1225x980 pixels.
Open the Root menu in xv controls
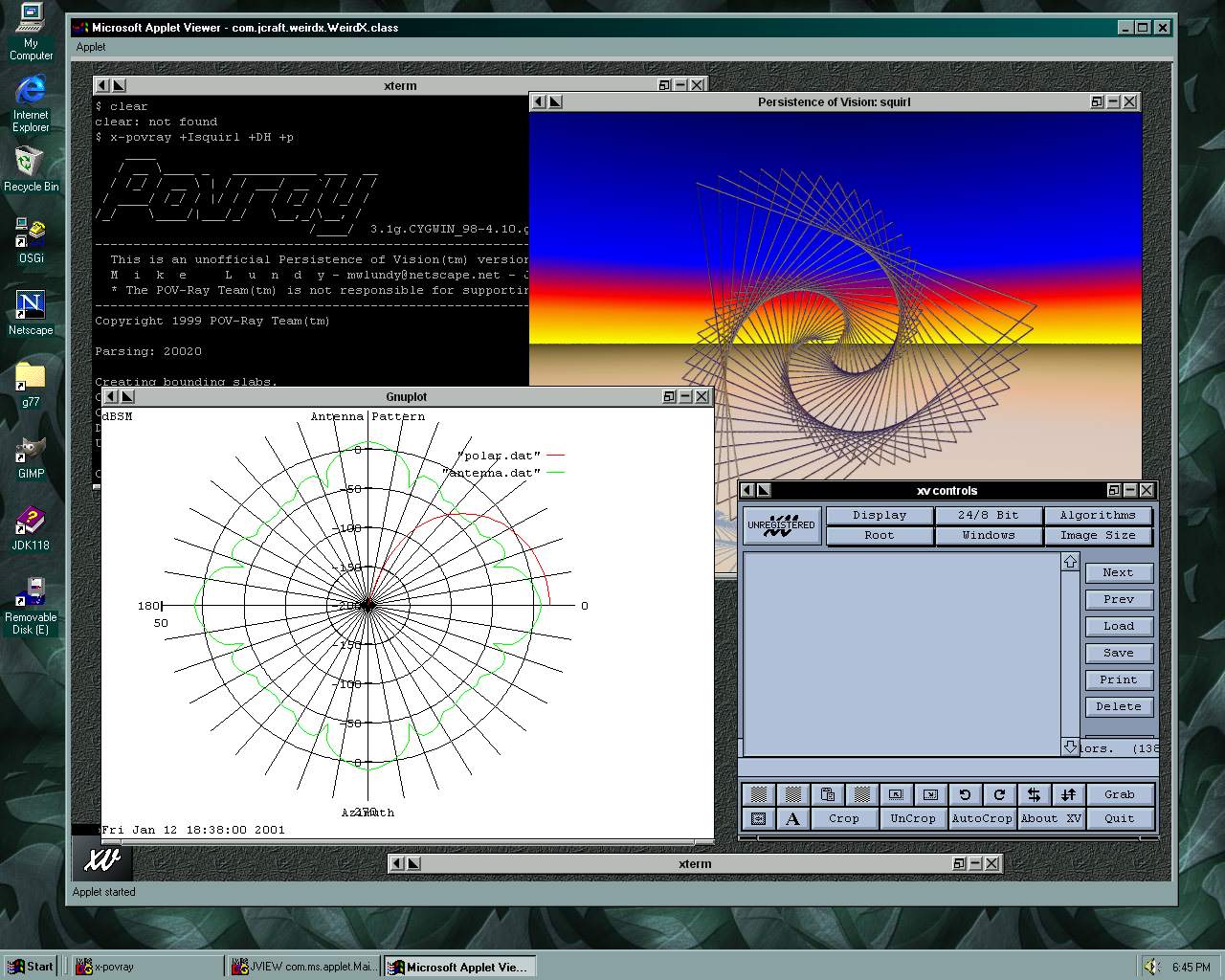(880, 535)
